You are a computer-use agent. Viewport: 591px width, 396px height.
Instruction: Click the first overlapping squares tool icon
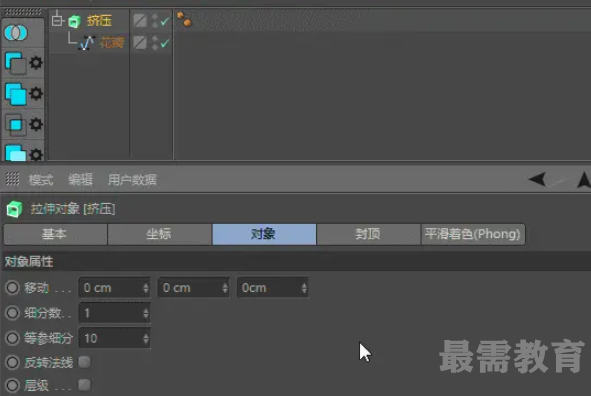click(15, 63)
